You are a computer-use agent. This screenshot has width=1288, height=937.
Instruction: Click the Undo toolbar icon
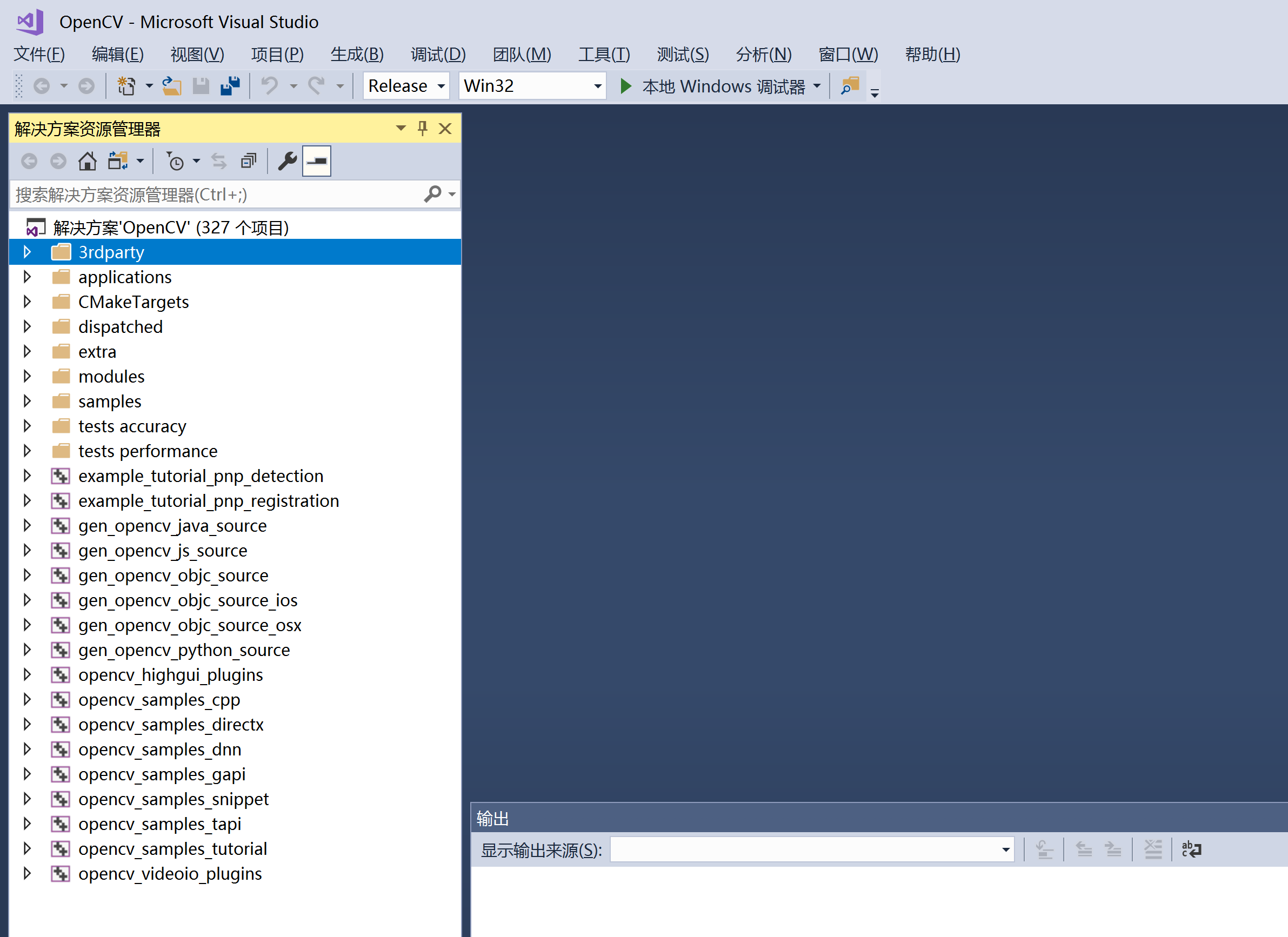[270, 86]
